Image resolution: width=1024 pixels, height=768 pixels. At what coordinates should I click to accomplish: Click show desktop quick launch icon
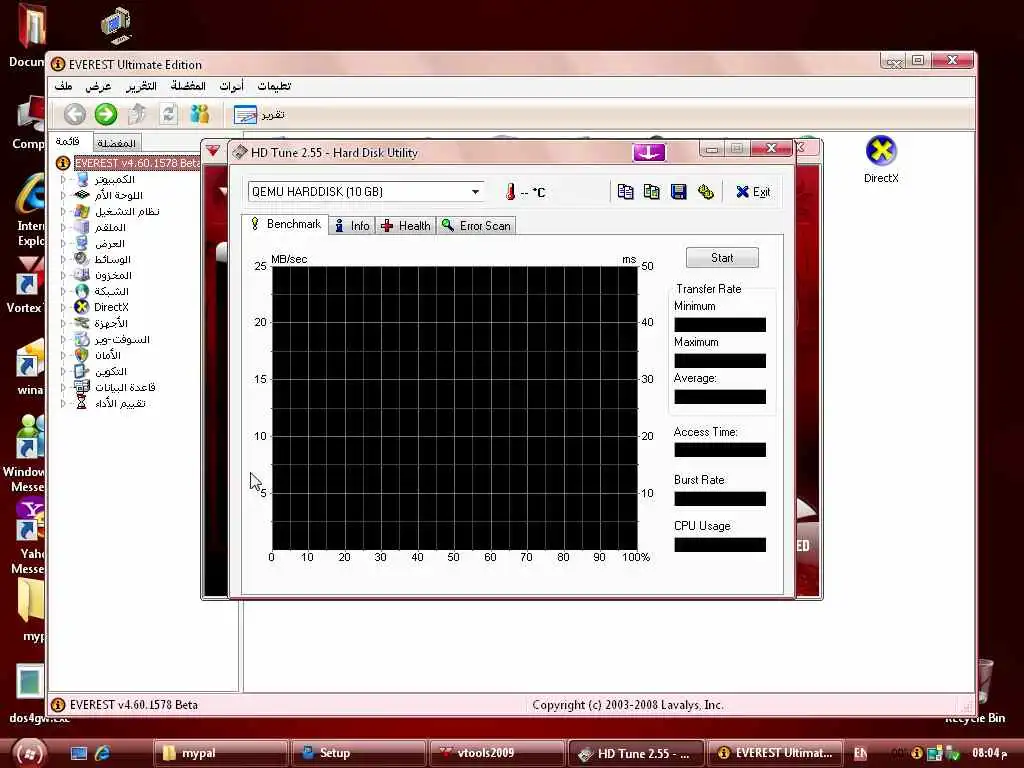point(79,753)
